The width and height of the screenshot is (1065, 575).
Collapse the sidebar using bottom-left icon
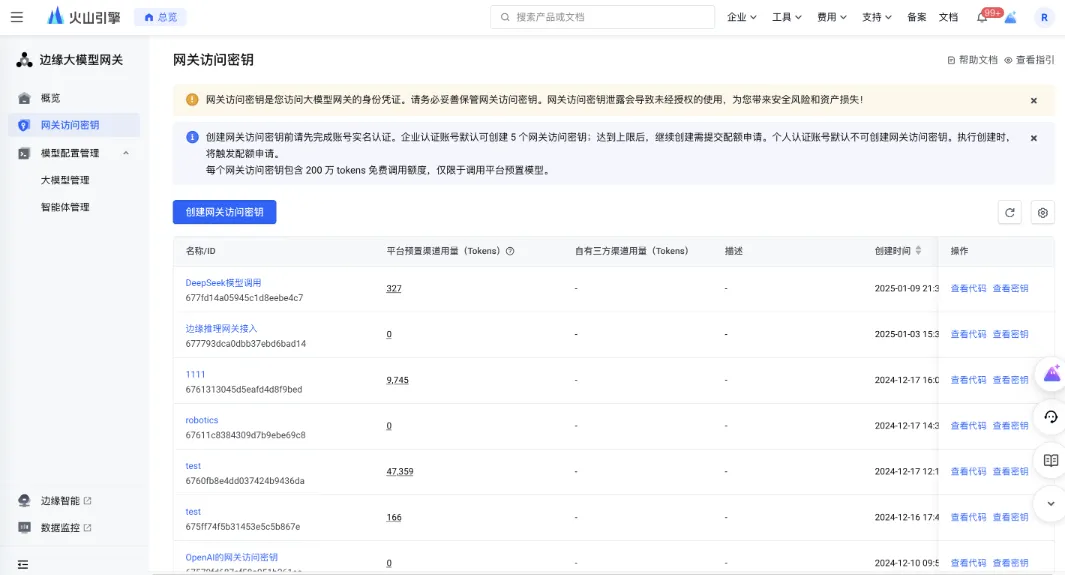pos(23,565)
